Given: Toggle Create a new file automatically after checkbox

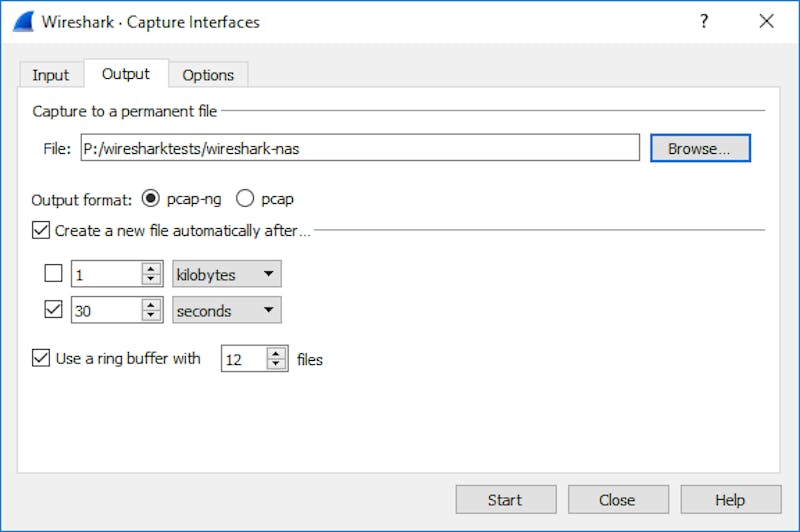Looking at the screenshot, I should (x=41, y=230).
